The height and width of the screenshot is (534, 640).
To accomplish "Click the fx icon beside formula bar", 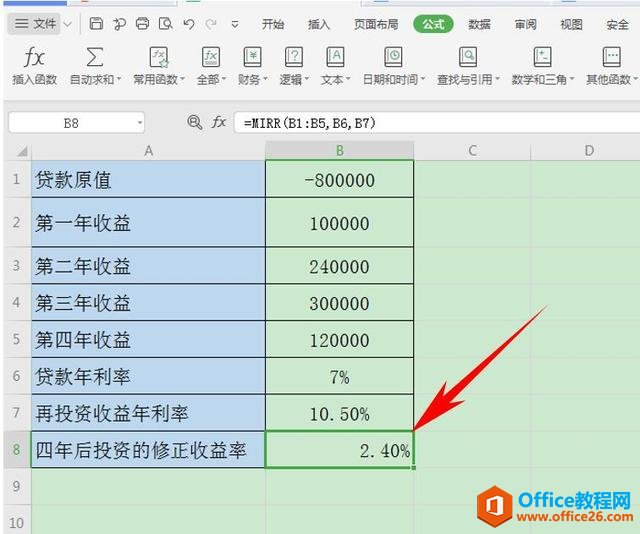I will [219, 122].
